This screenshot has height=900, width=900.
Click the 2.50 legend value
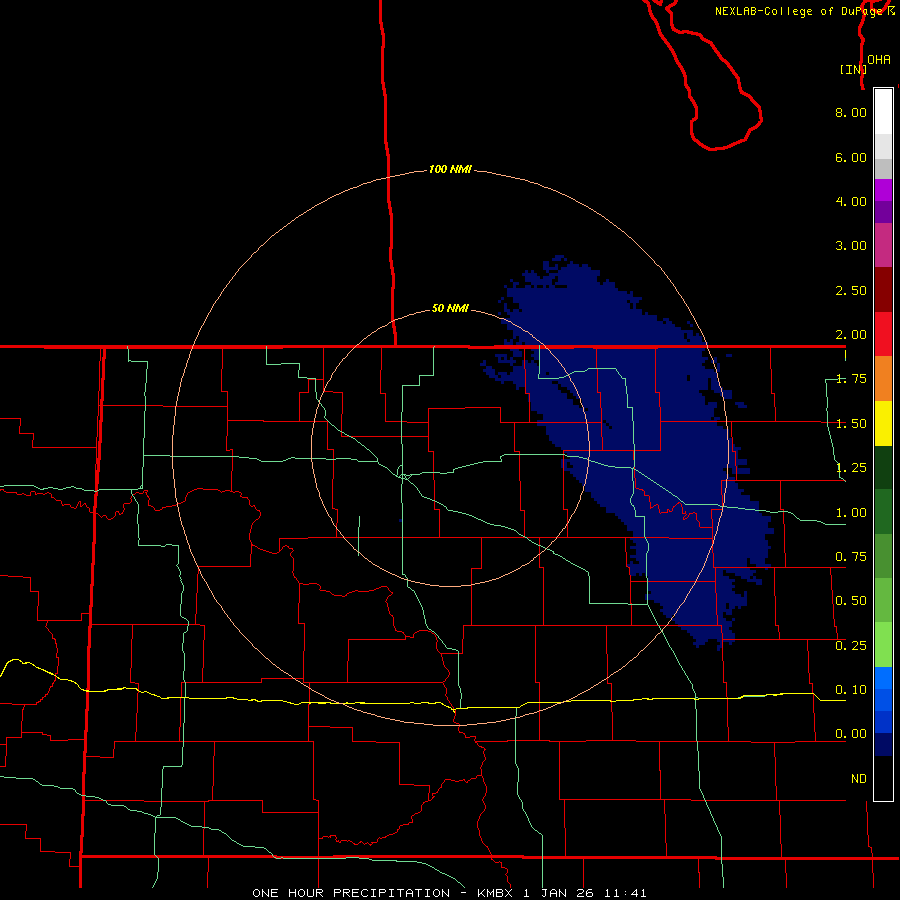click(851, 290)
